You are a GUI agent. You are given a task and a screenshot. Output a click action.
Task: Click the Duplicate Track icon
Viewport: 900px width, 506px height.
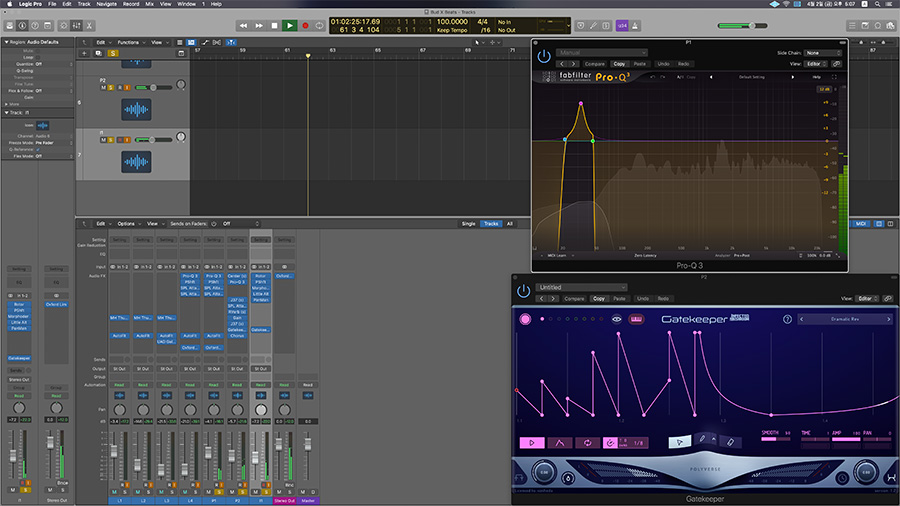point(98,53)
